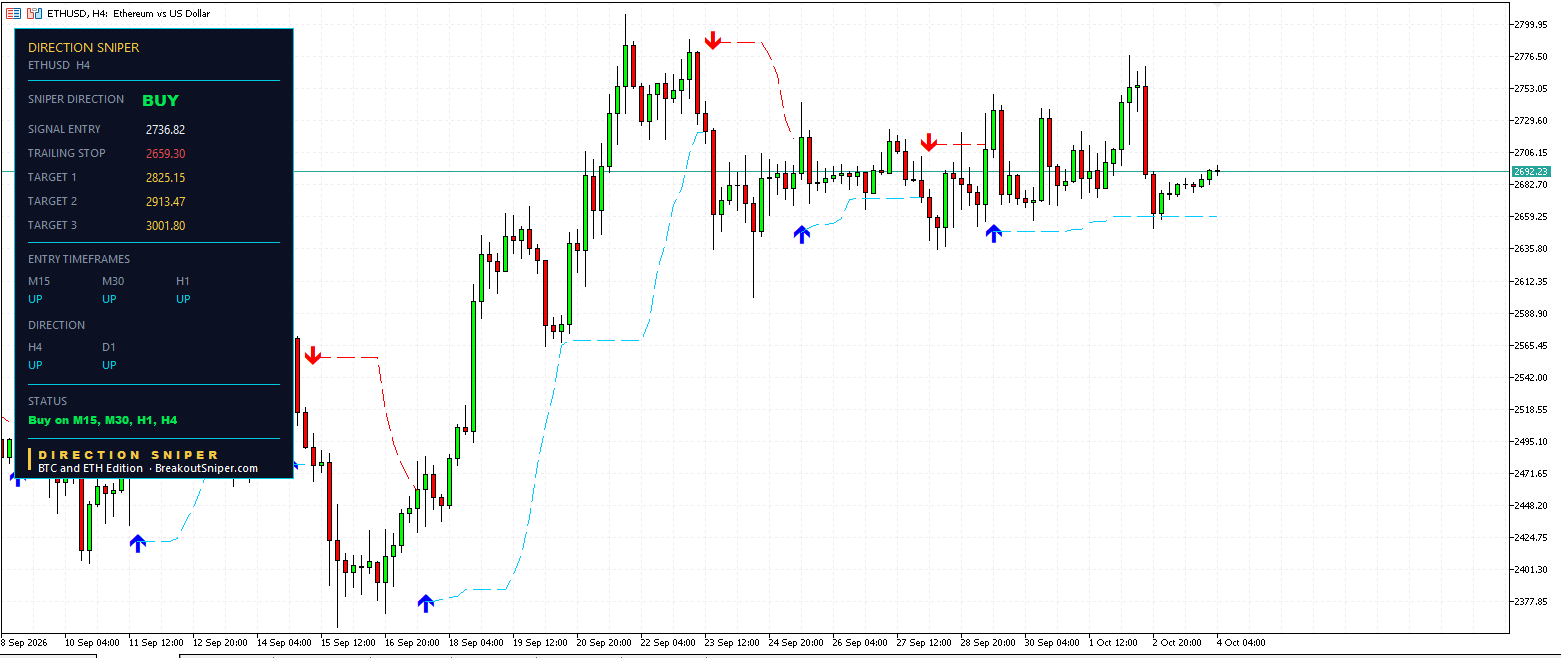Select the Target 2 value 2913.47

coord(165,201)
